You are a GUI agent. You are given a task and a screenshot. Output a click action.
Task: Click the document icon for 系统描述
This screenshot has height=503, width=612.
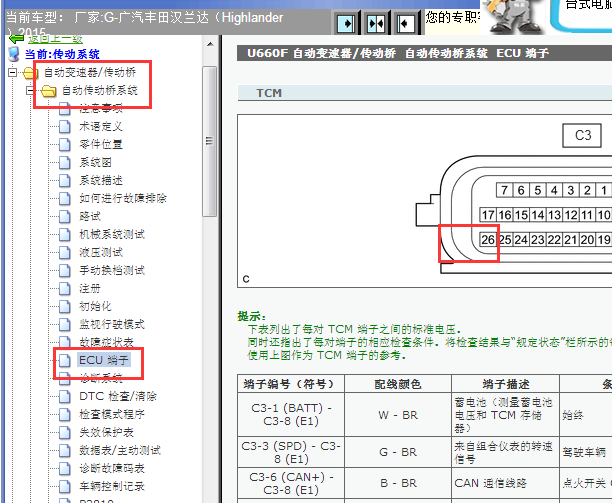(65, 180)
